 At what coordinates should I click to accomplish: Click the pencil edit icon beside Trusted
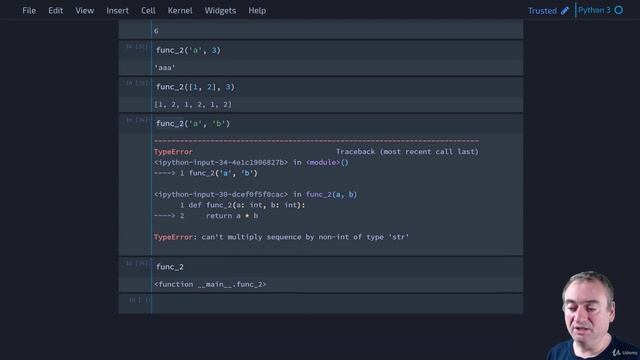[x=565, y=11]
